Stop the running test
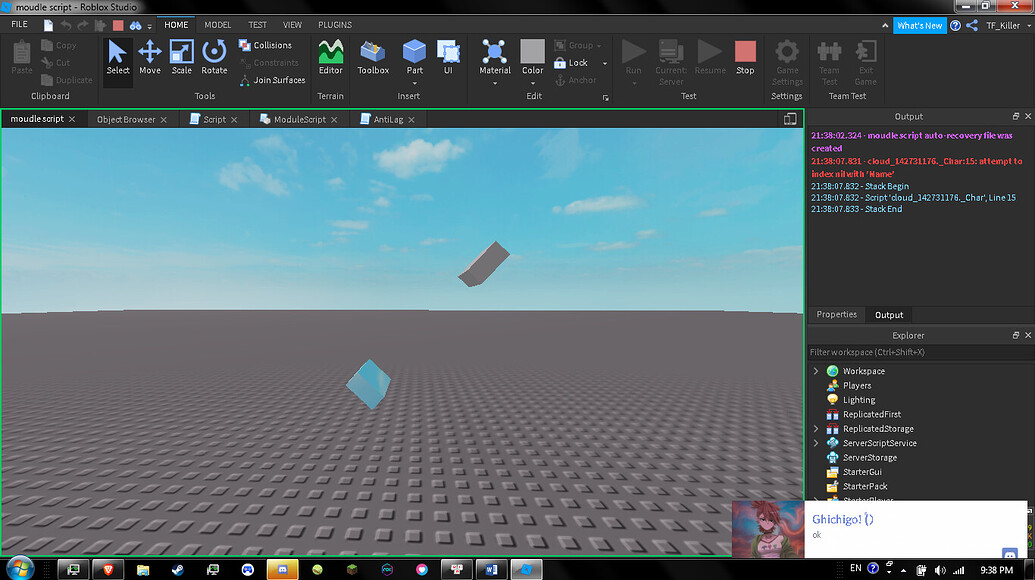Screen dimensions: 1035x580 (745, 57)
